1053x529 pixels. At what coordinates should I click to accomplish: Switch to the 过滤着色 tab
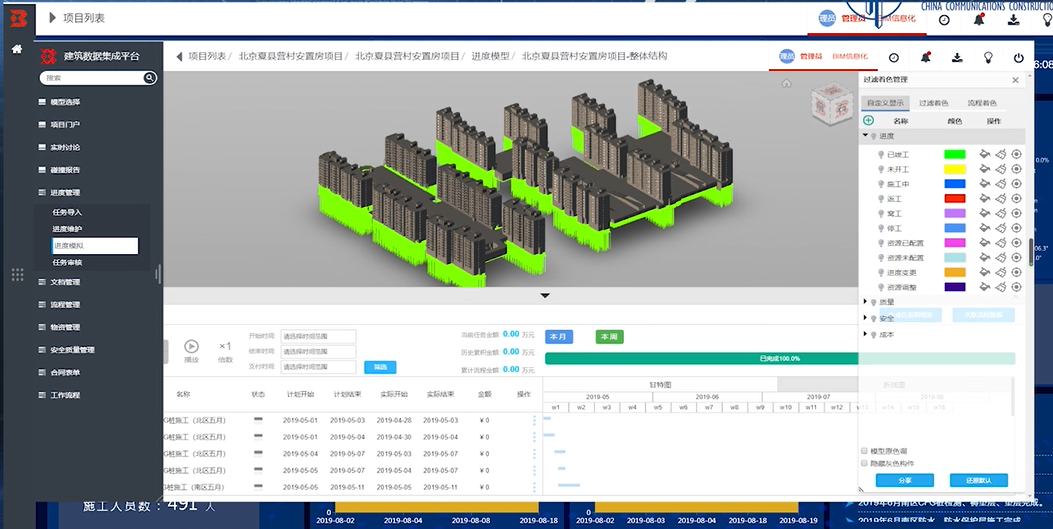coord(933,103)
